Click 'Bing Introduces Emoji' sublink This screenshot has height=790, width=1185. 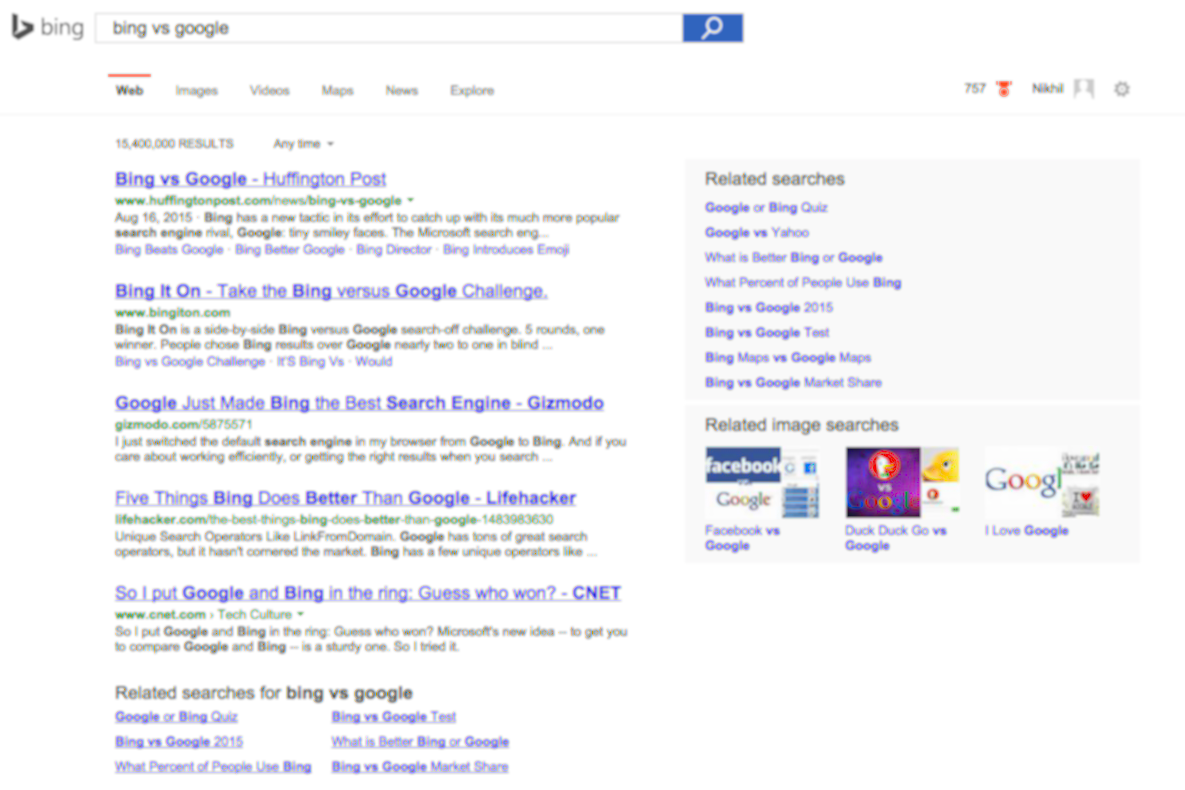[x=506, y=249]
